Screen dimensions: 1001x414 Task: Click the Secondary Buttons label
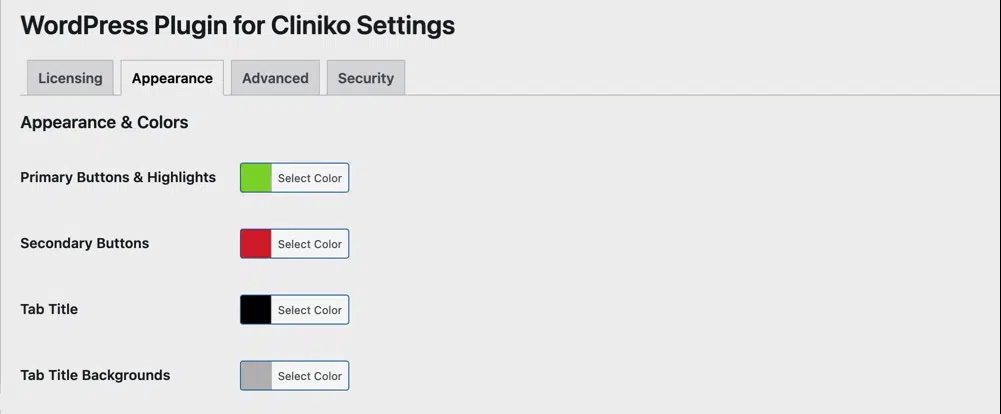85,243
